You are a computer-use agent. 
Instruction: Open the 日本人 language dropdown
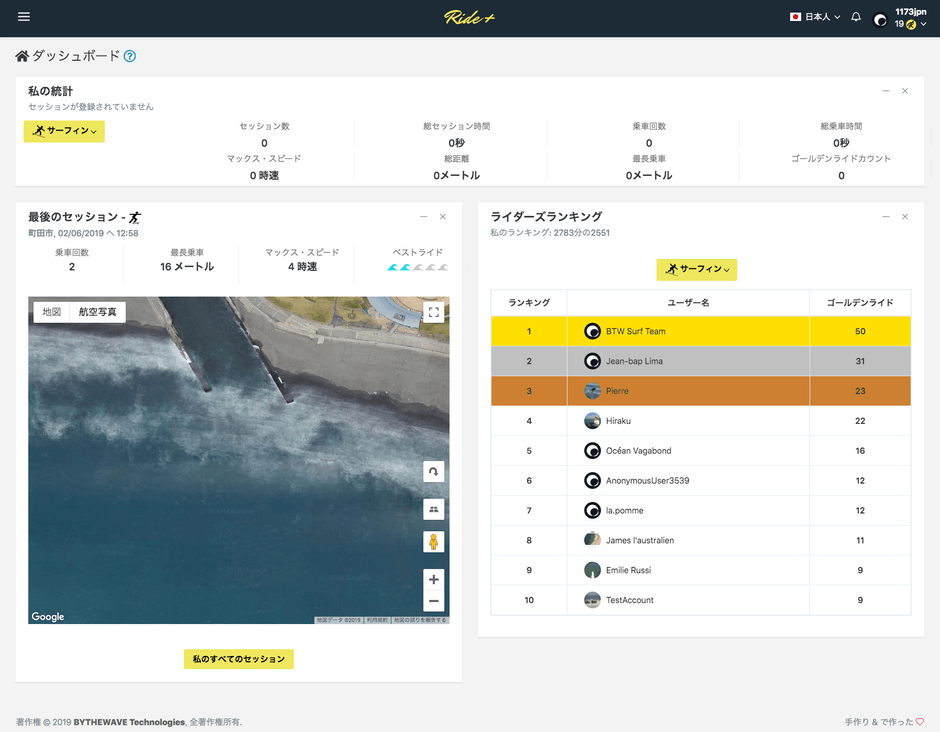coord(815,17)
